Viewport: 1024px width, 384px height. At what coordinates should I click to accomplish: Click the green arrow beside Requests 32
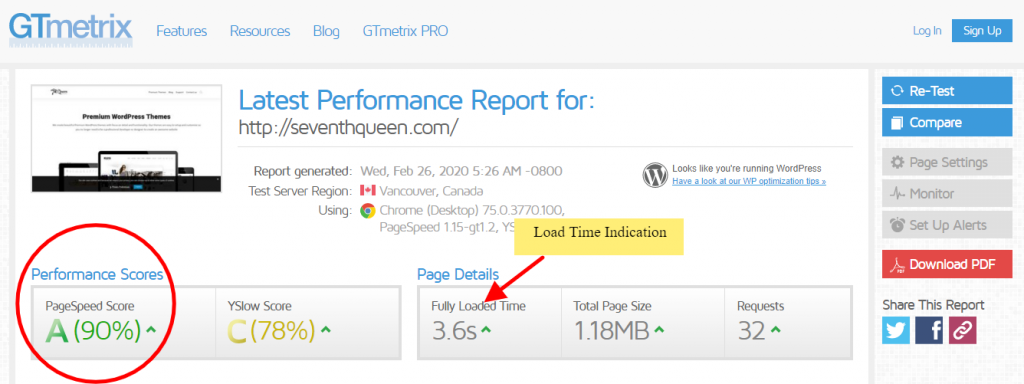[775, 329]
